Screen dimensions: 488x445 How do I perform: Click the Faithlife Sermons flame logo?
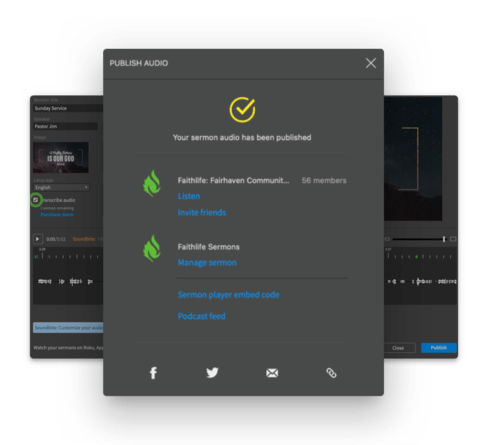click(x=152, y=248)
